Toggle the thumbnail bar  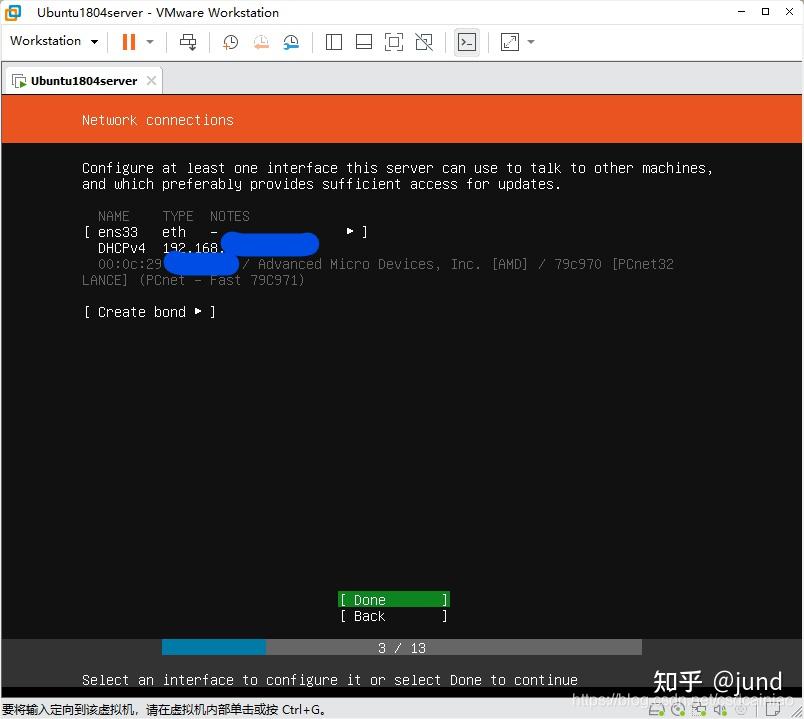(362, 41)
